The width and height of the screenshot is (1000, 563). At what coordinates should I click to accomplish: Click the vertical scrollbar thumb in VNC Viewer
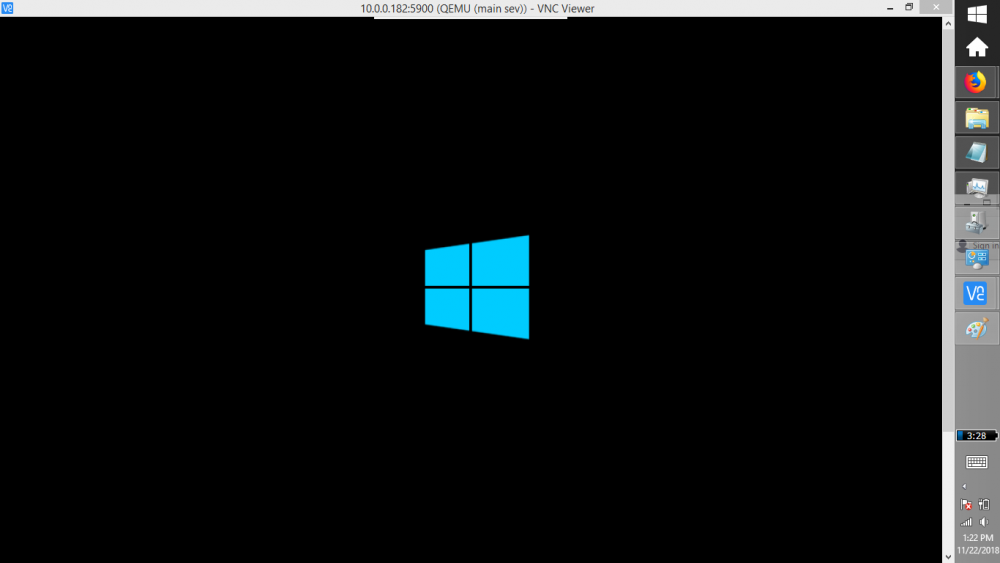click(948, 231)
